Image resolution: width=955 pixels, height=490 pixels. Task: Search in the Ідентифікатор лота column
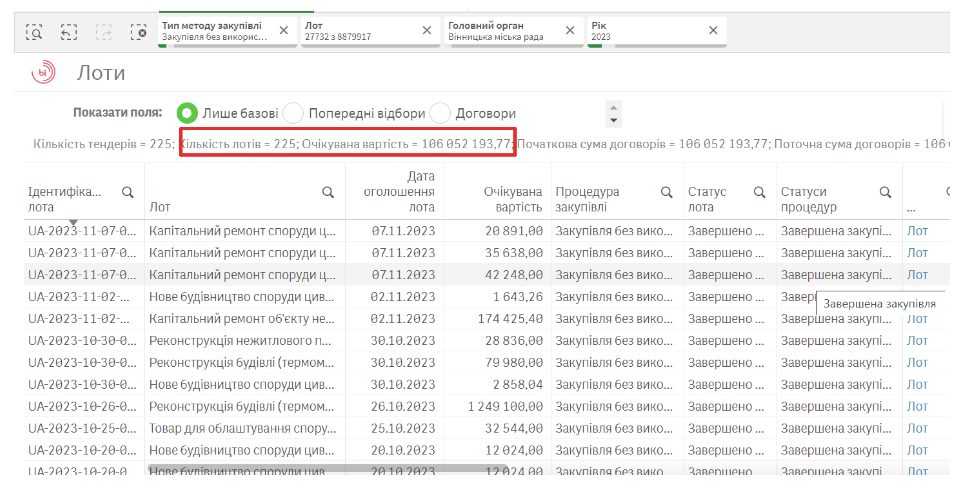[127, 192]
